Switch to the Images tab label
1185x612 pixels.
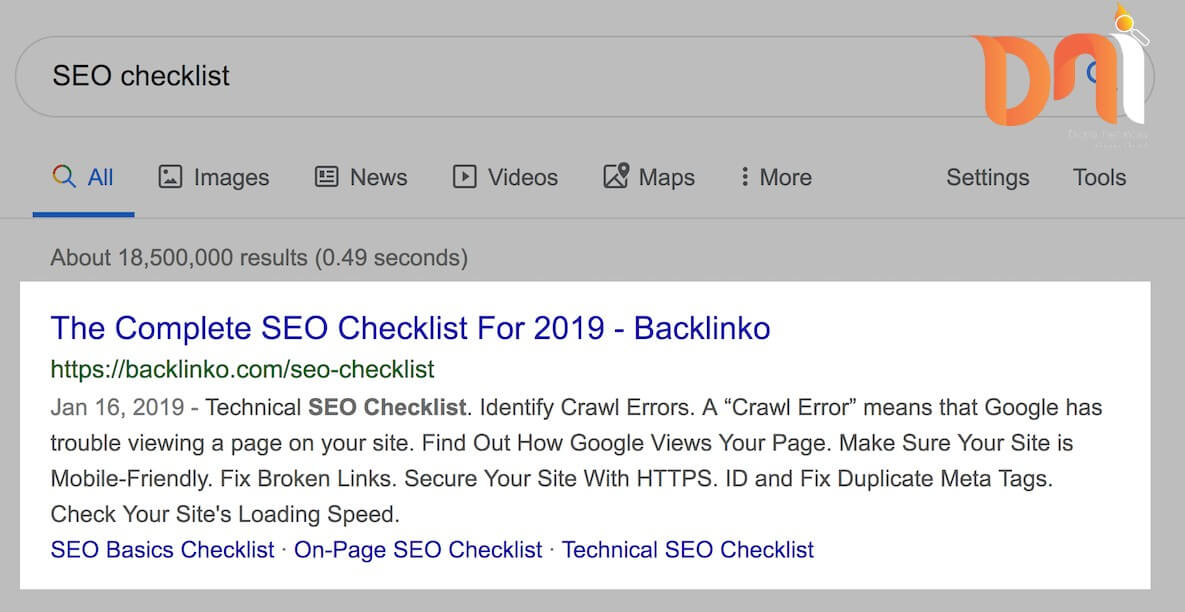coord(231,178)
